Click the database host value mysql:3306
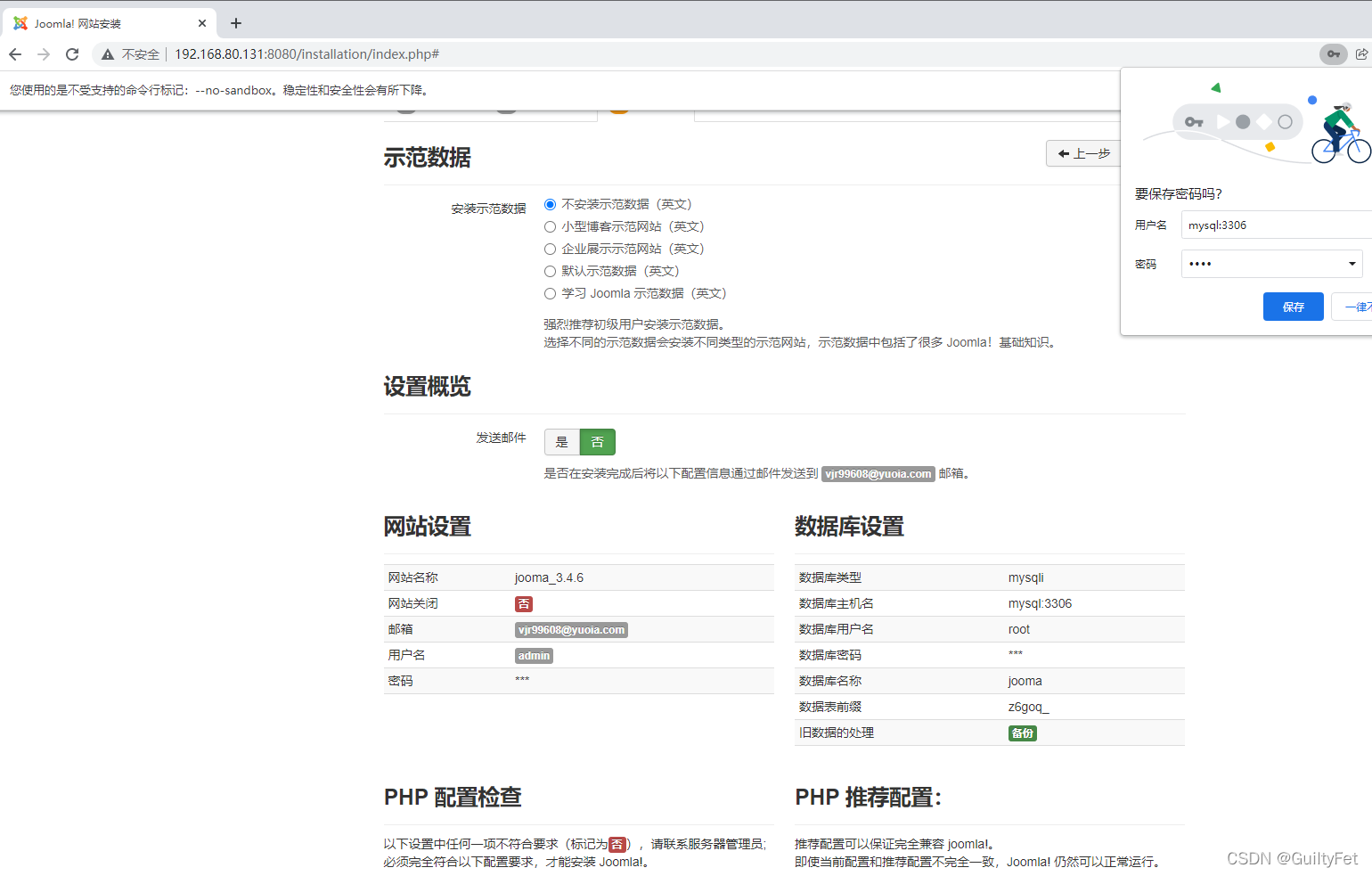The height and width of the screenshot is (876, 1372). click(1041, 603)
